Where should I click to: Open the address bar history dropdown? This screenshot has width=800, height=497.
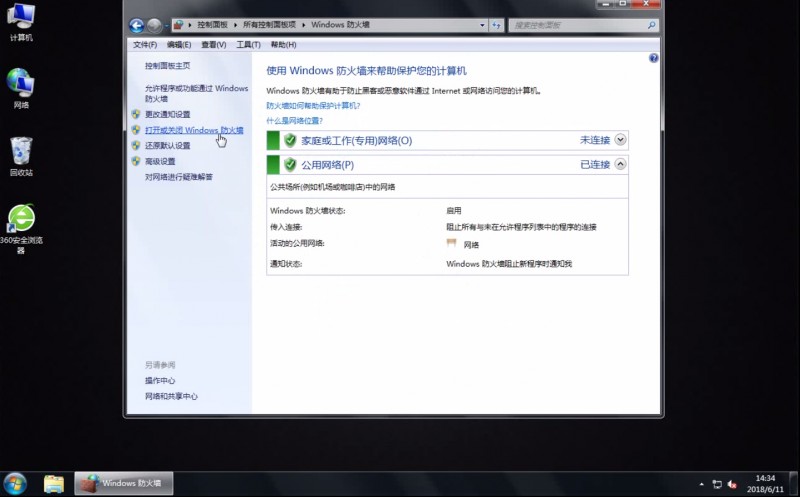[482, 25]
